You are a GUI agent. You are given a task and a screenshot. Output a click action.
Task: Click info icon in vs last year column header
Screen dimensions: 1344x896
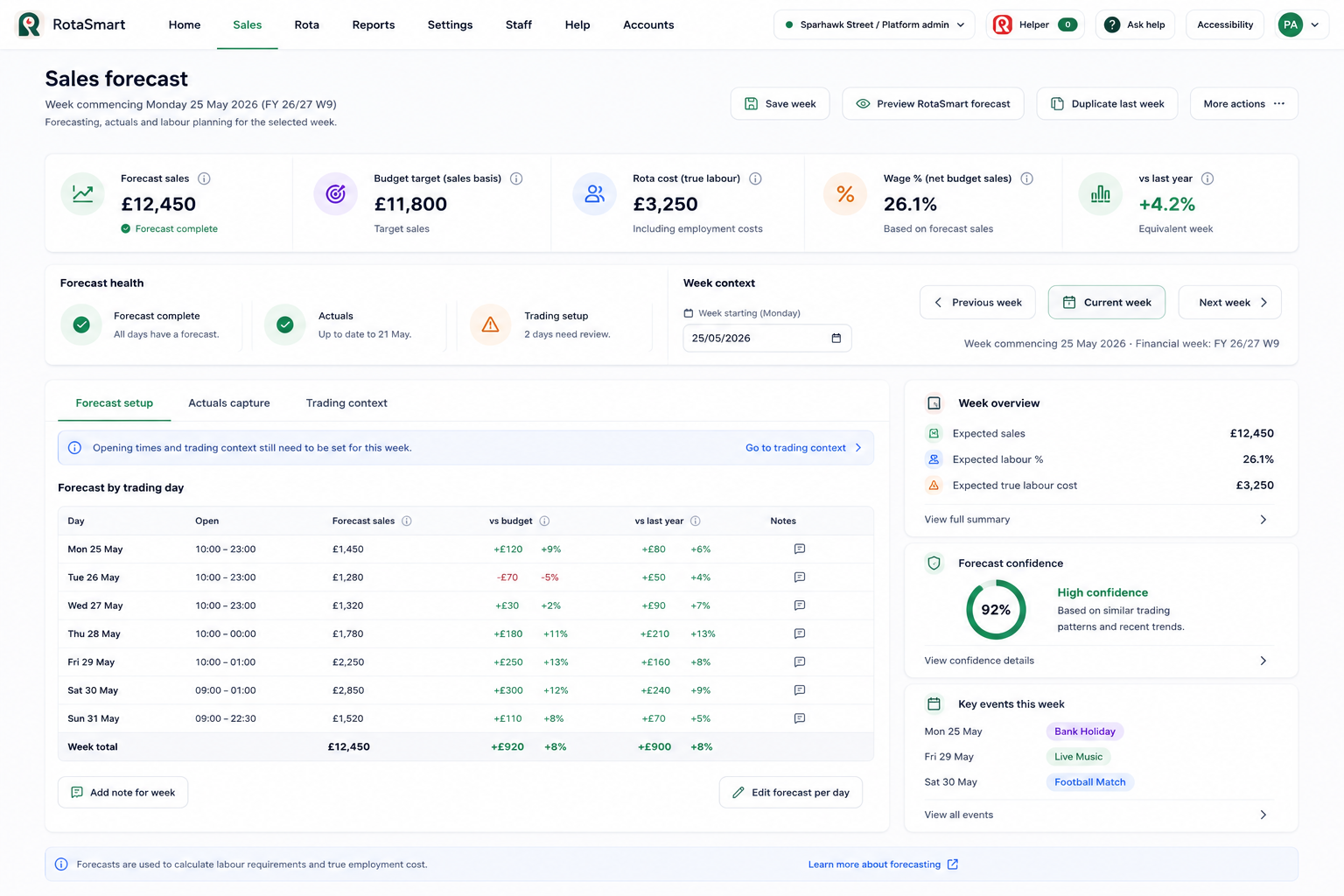coord(696,521)
